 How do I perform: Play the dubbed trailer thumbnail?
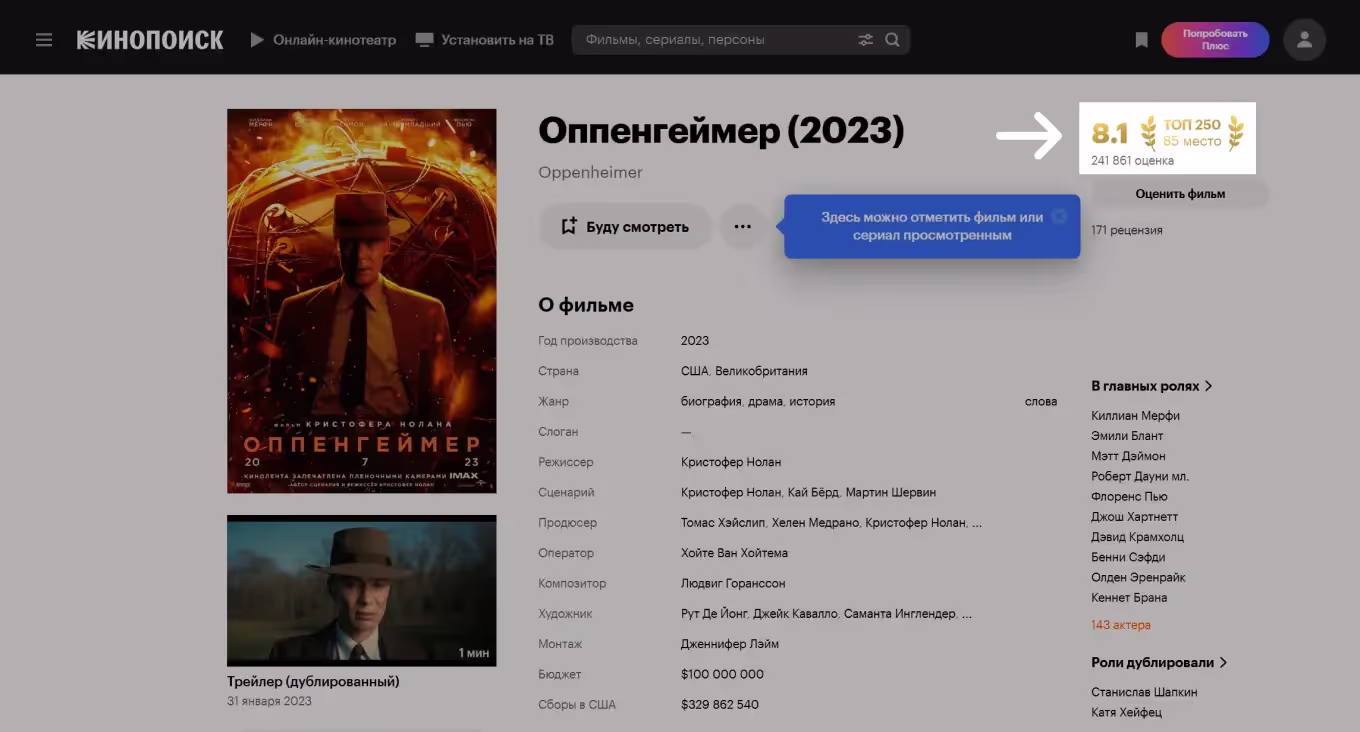tap(361, 590)
